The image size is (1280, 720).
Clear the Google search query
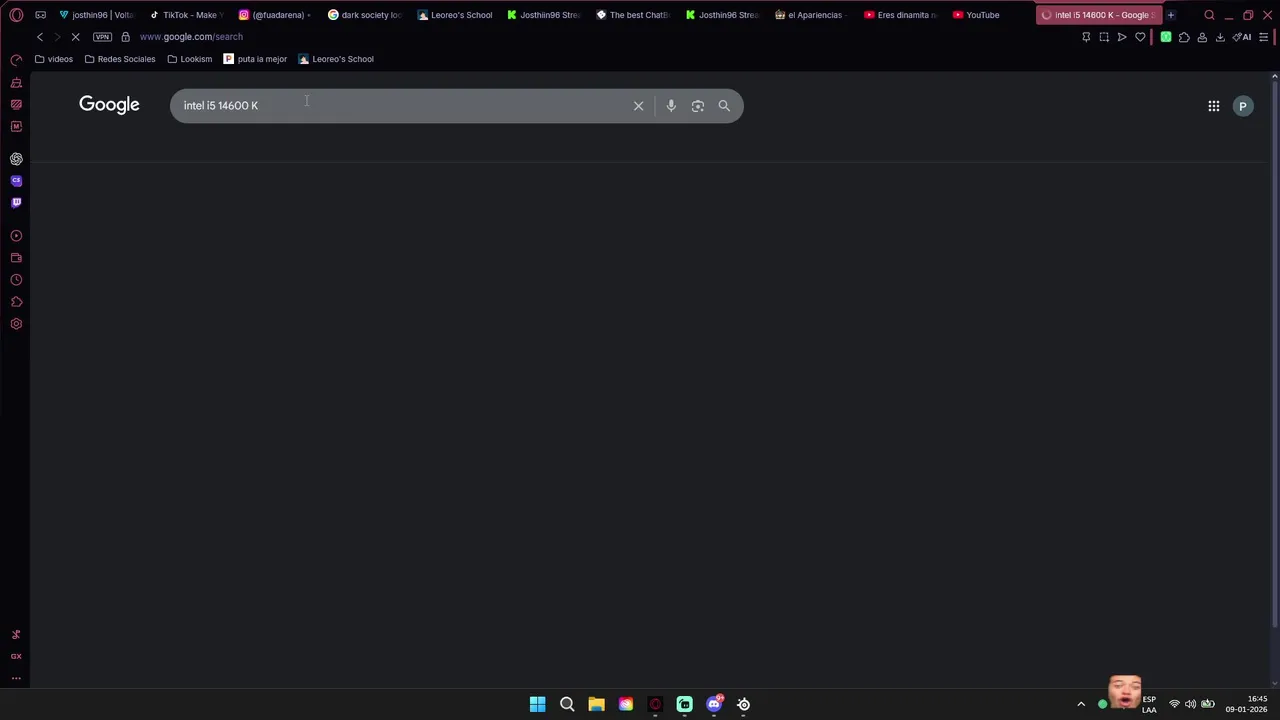pos(638,105)
